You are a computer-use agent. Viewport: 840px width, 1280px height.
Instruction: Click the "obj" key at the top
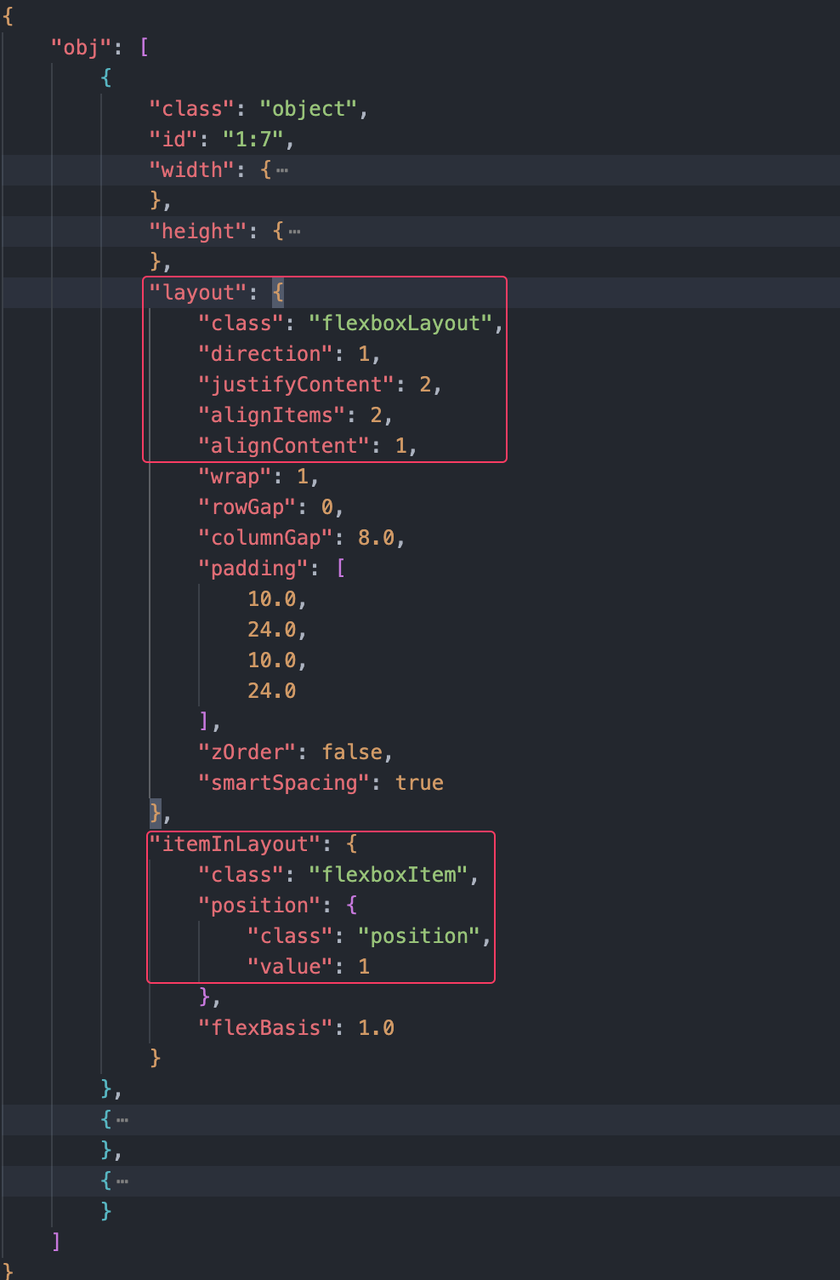click(76, 48)
